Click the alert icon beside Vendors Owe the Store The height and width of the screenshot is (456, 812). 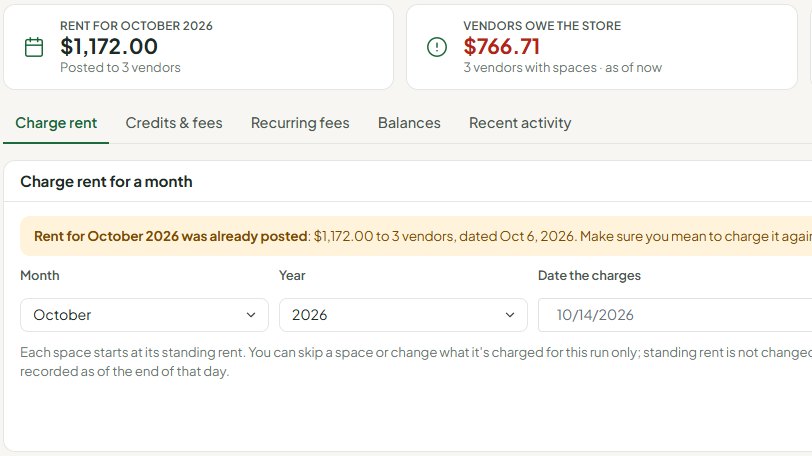[437, 47]
